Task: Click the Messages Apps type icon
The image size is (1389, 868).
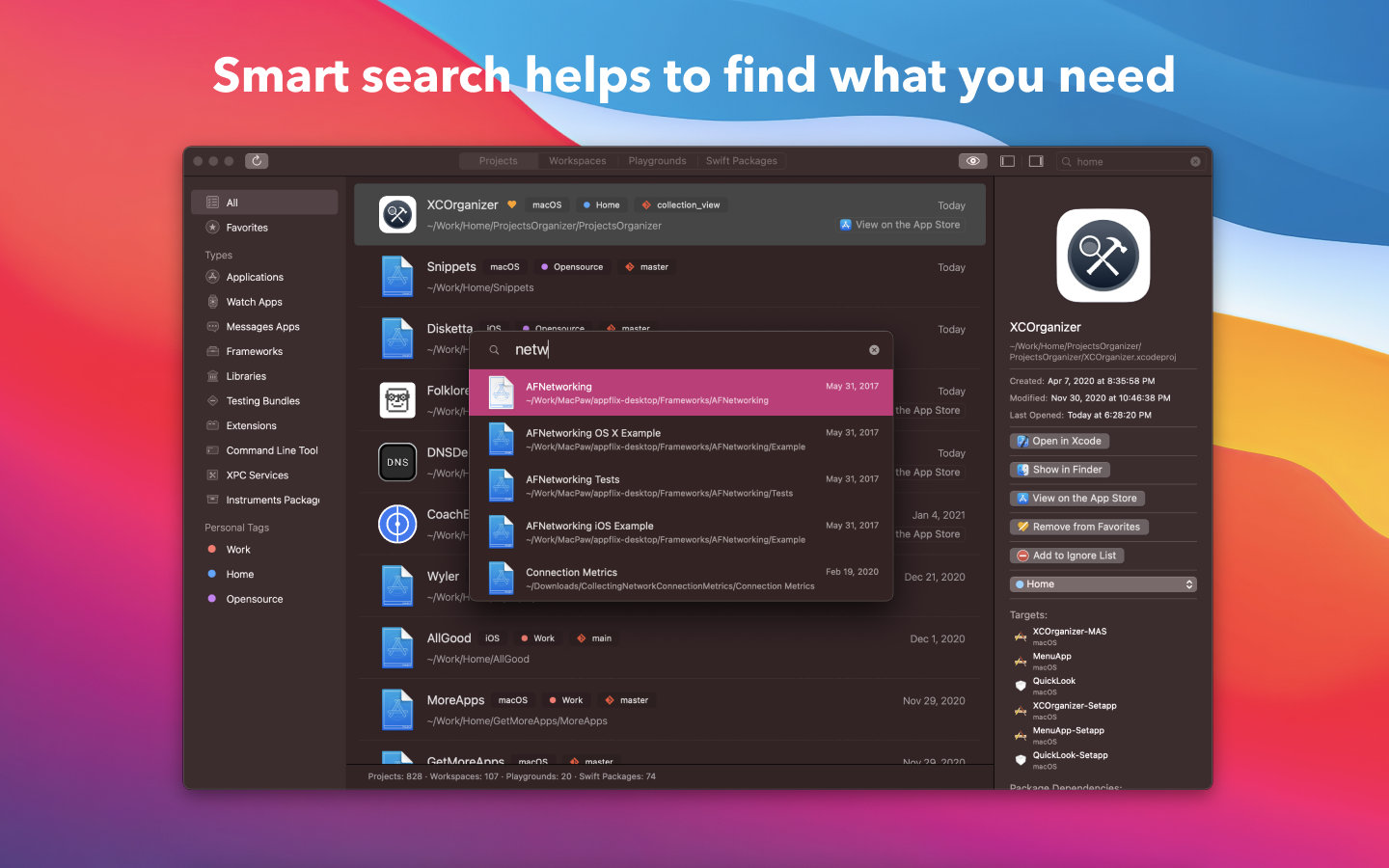Action: click(x=213, y=327)
